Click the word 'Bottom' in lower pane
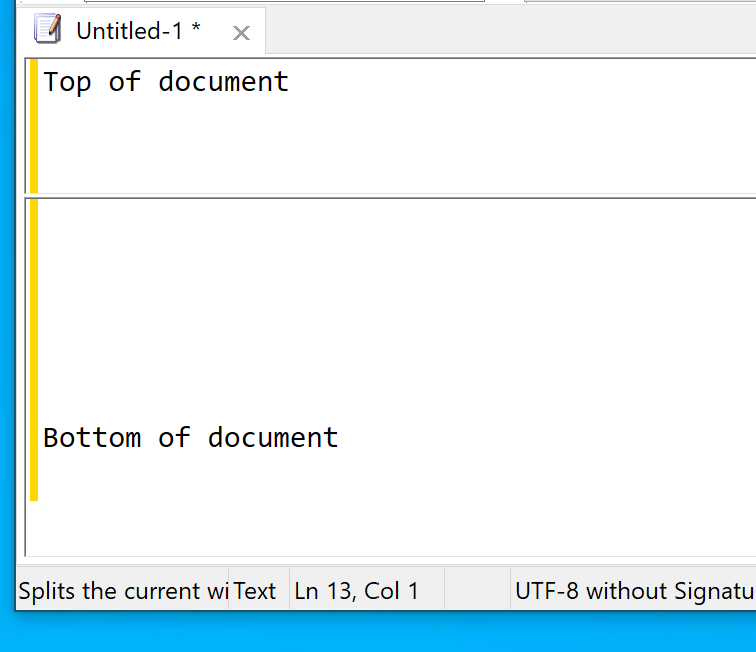 [x=92, y=437]
